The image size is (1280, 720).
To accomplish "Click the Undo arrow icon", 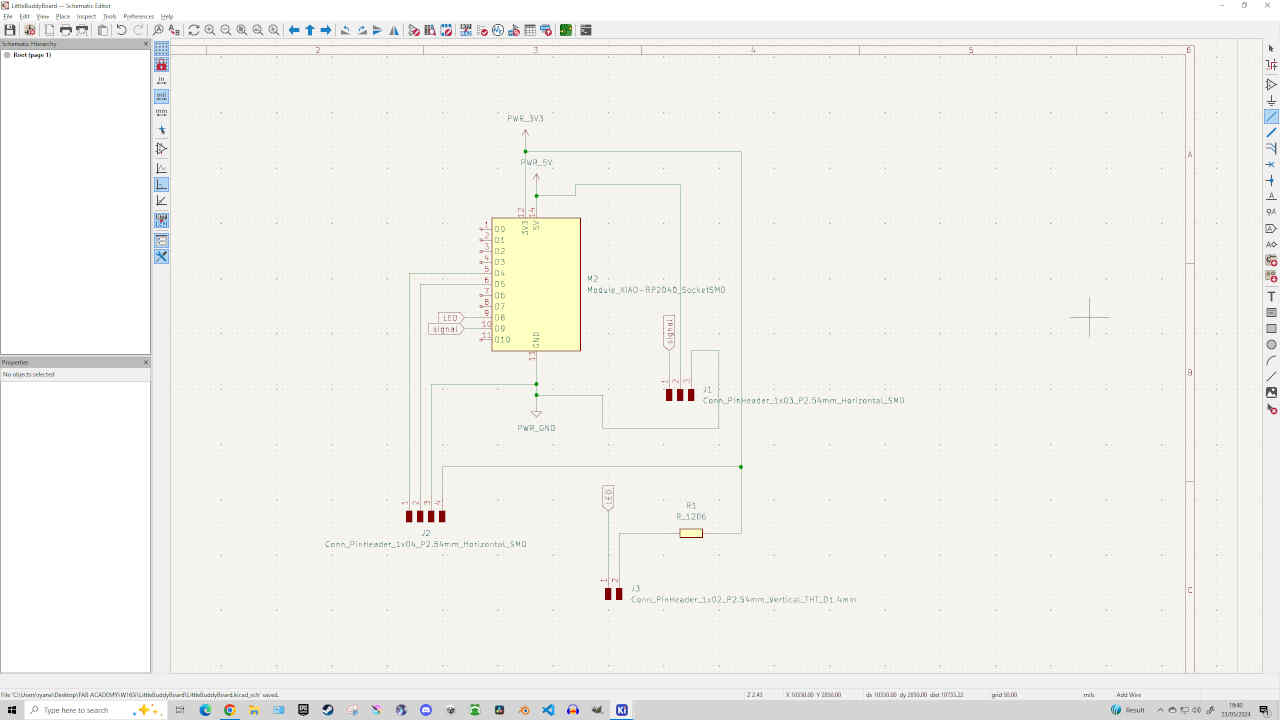I will click(x=121, y=30).
